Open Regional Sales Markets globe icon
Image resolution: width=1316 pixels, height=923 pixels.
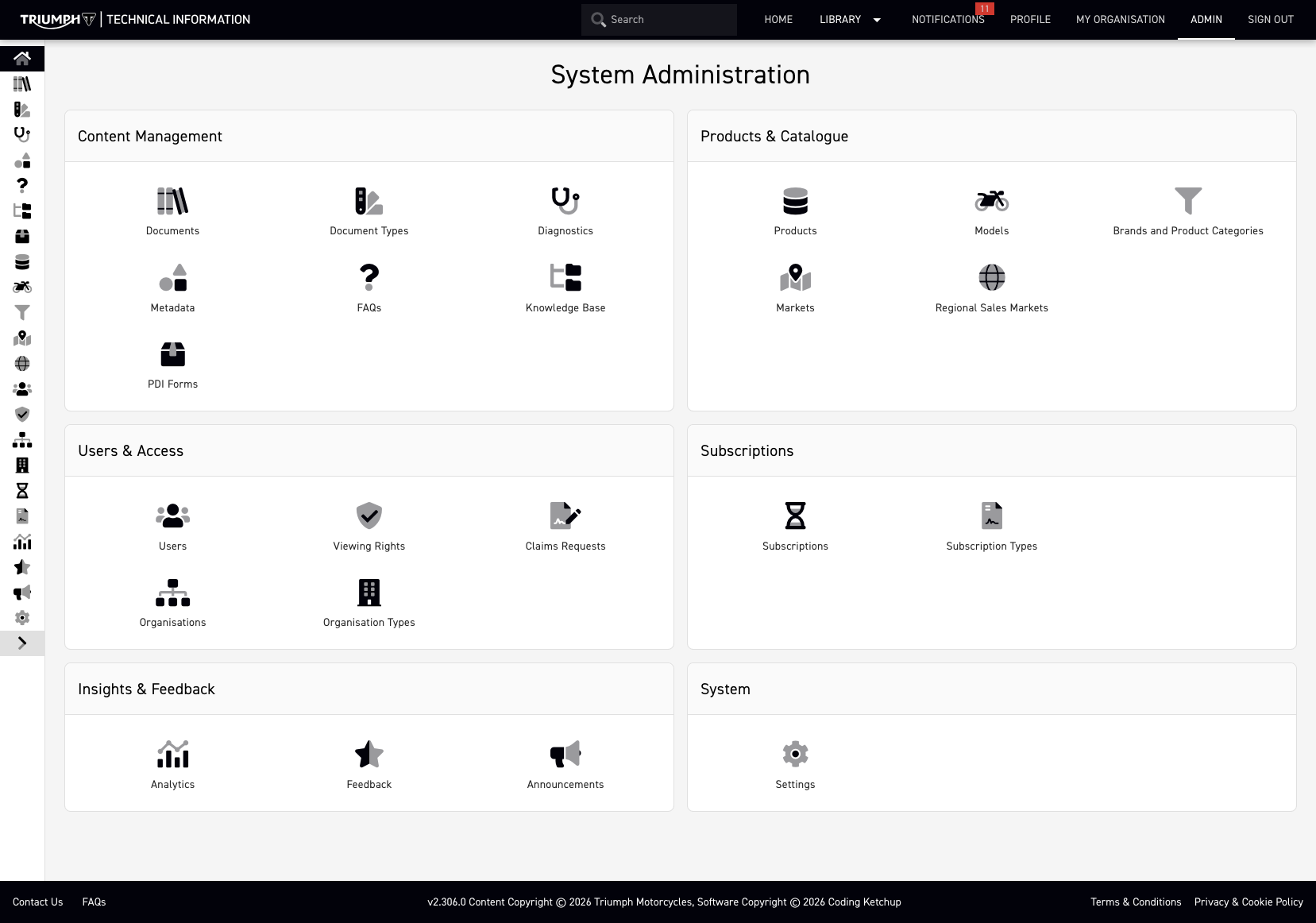pos(991,276)
